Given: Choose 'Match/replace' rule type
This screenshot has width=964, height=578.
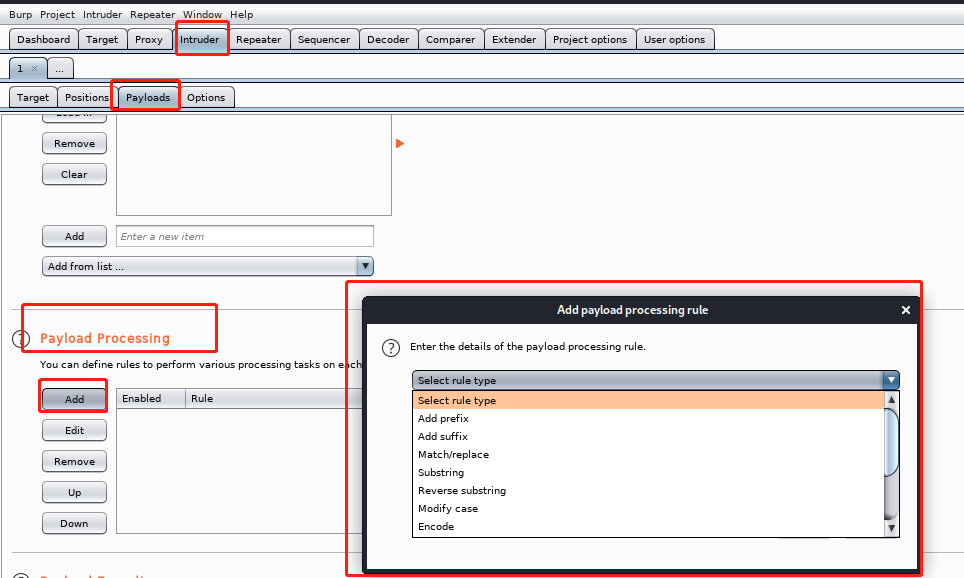Looking at the screenshot, I should (648, 454).
